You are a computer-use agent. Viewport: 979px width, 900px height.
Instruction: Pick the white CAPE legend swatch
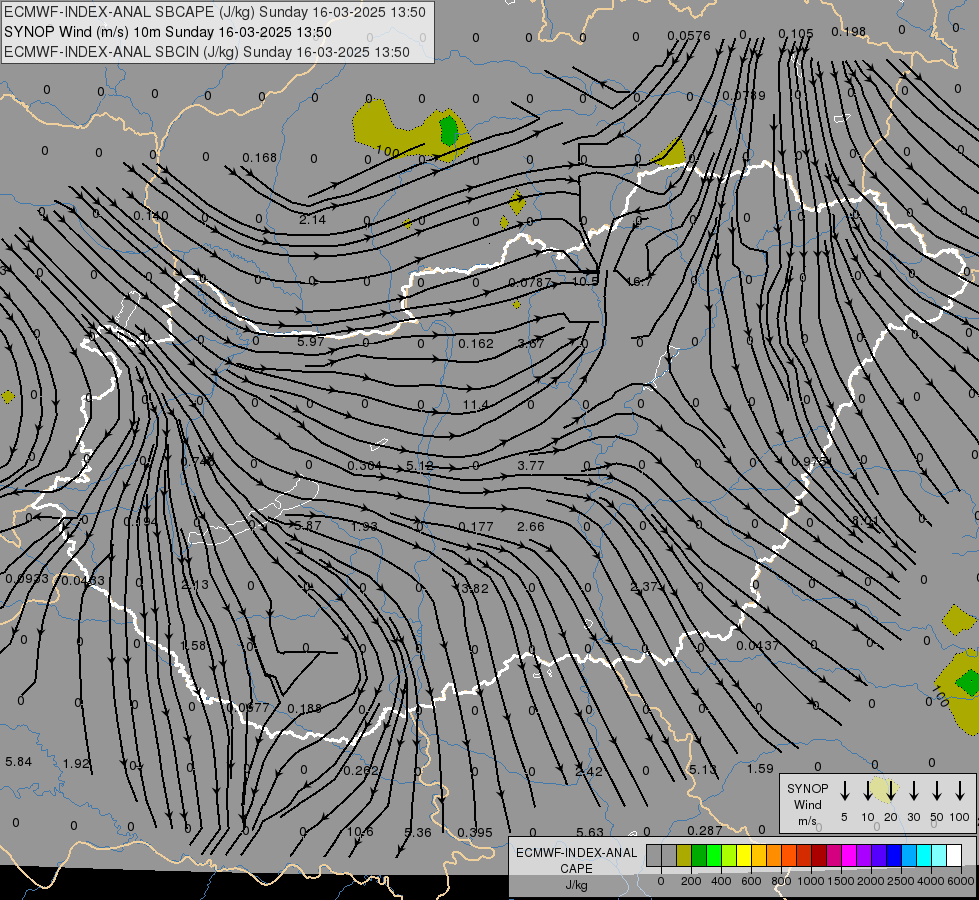(954, 855)
